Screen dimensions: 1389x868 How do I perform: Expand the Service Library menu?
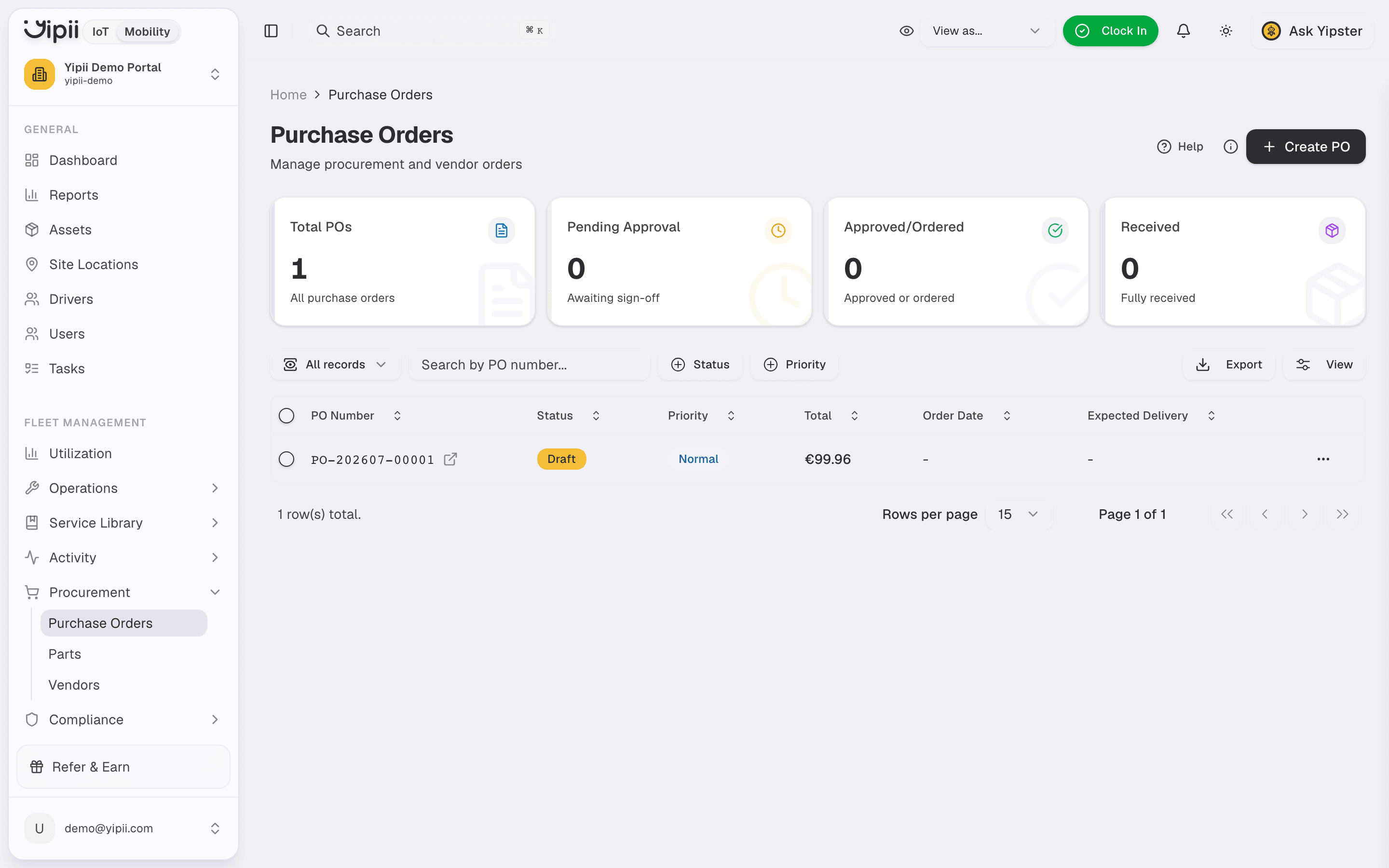pos(123,523)
